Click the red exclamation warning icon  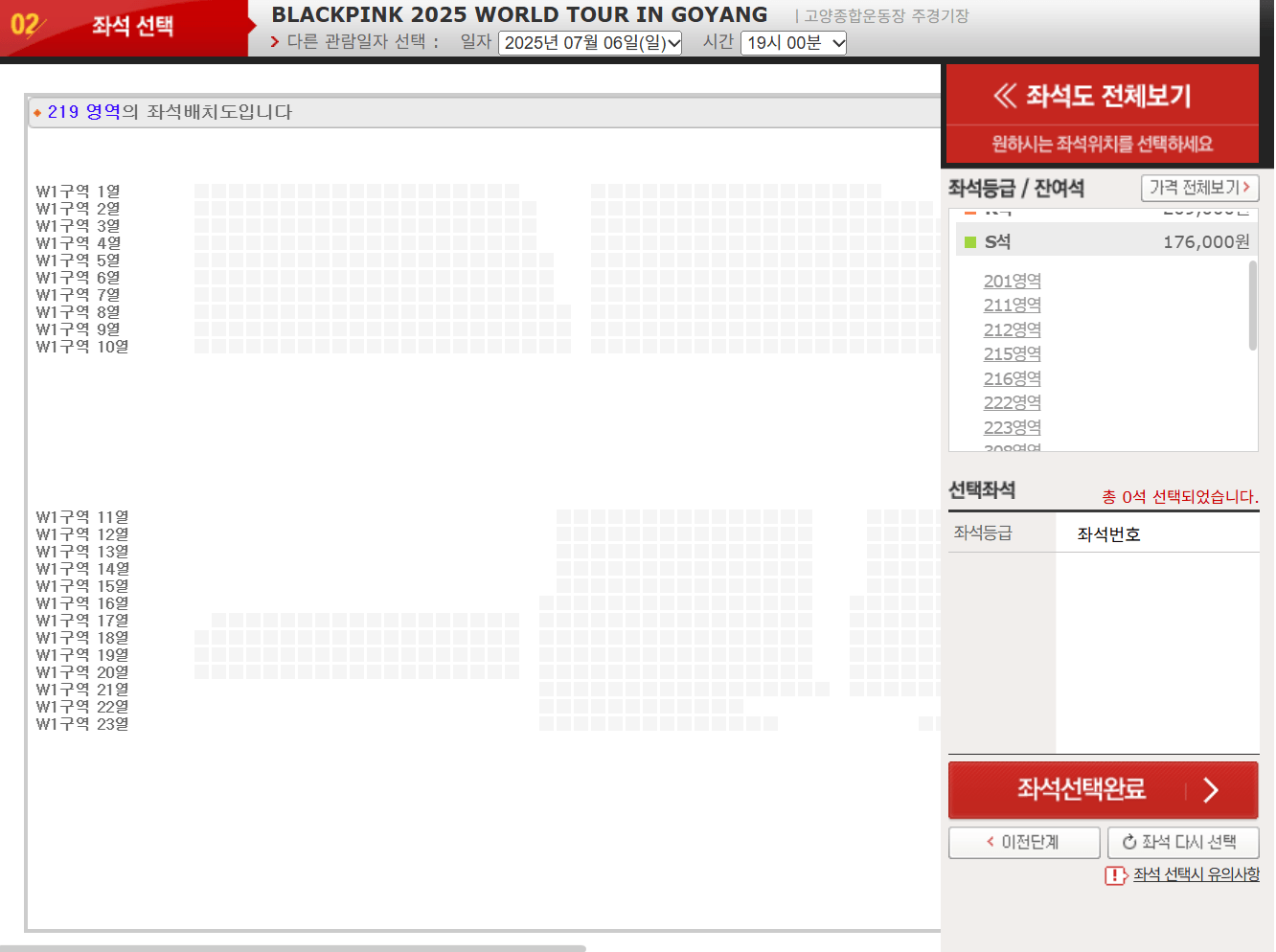pos(1115,875)
